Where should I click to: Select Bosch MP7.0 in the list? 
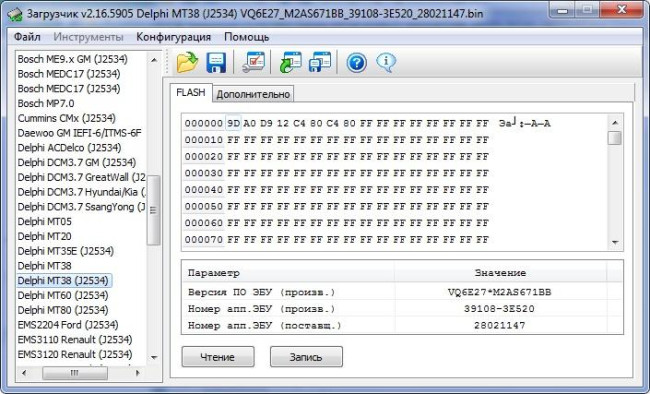coord(46,103)
